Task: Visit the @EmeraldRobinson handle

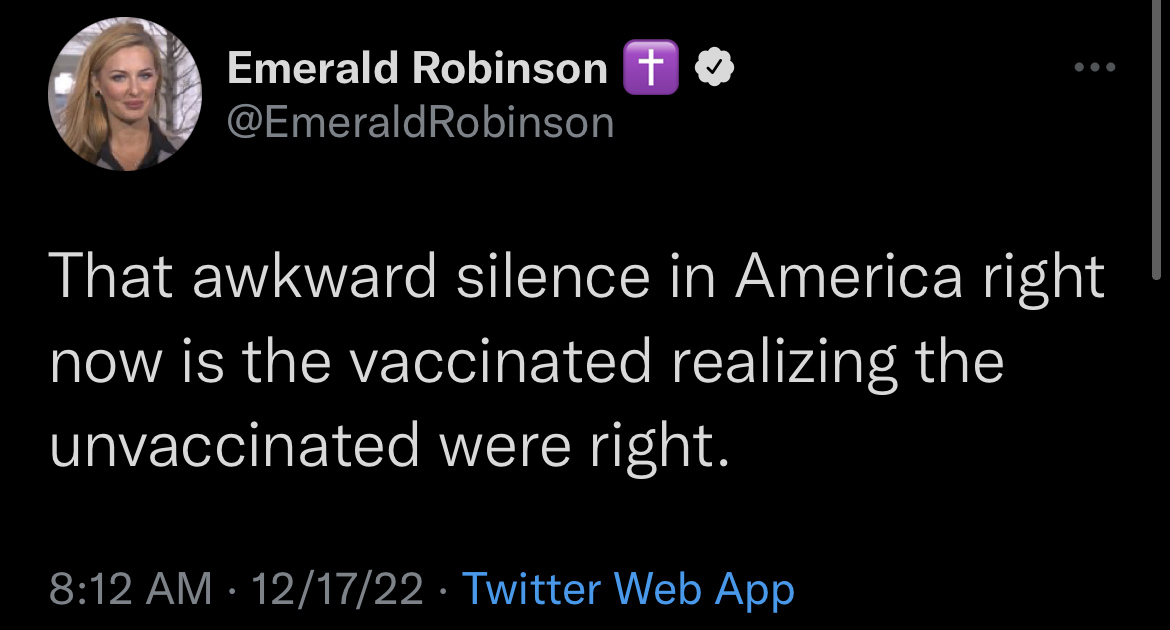Action: point(420,122)
